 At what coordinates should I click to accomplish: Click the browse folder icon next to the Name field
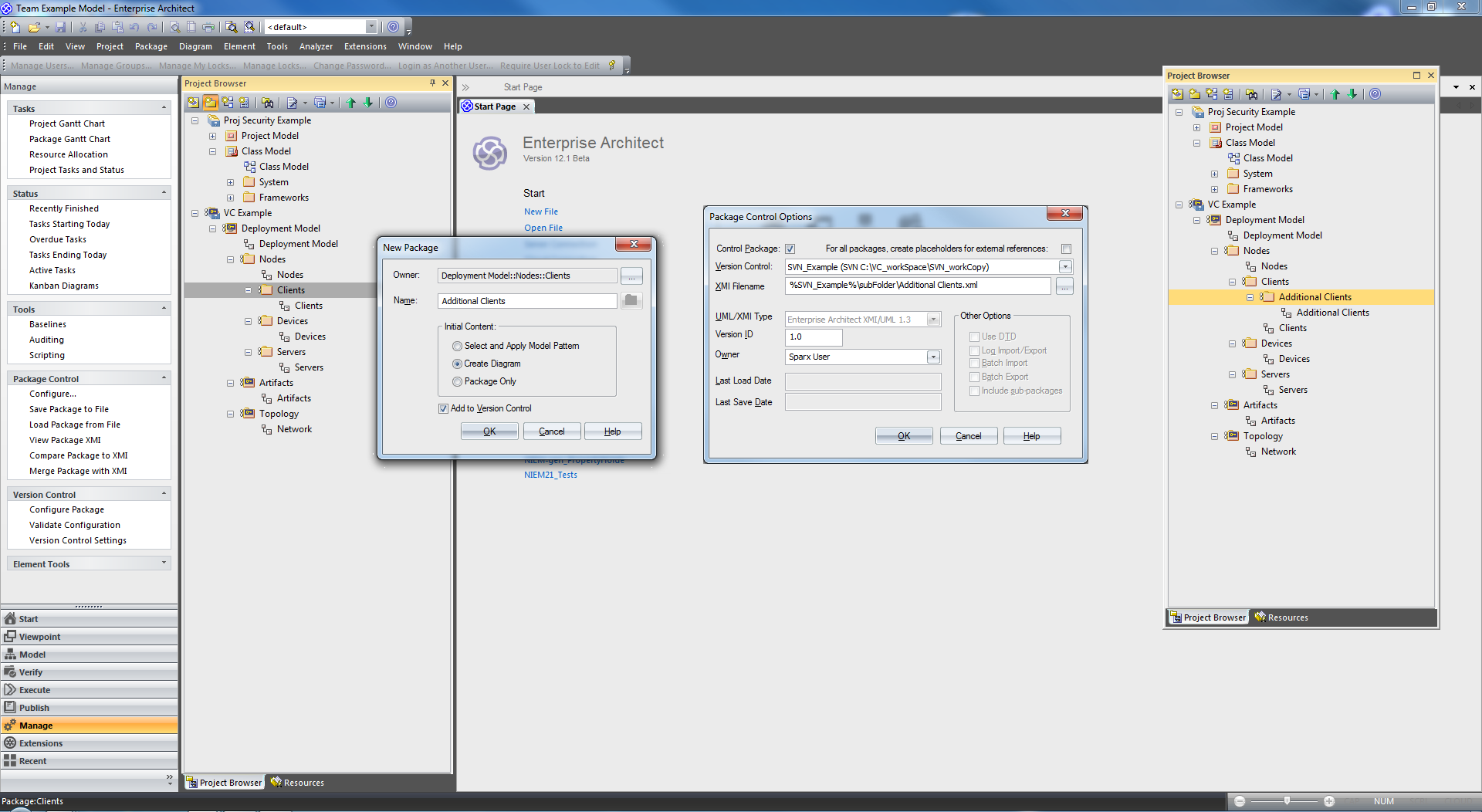(x=631, y=300)
